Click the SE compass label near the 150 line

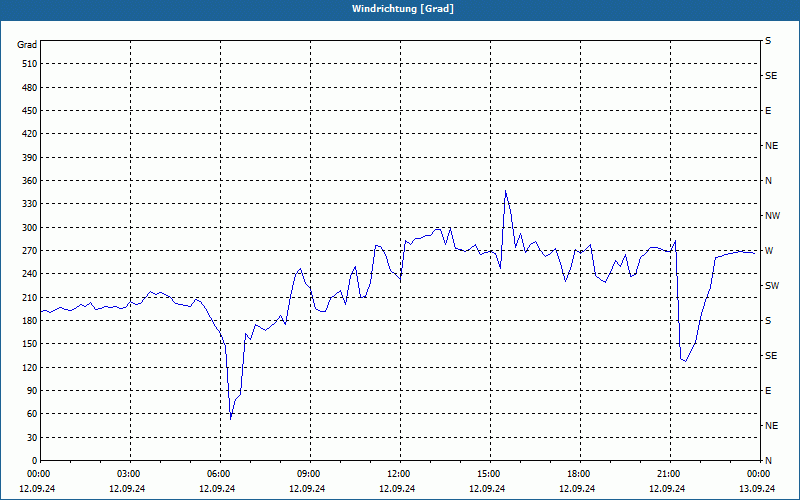coord(771,356)
